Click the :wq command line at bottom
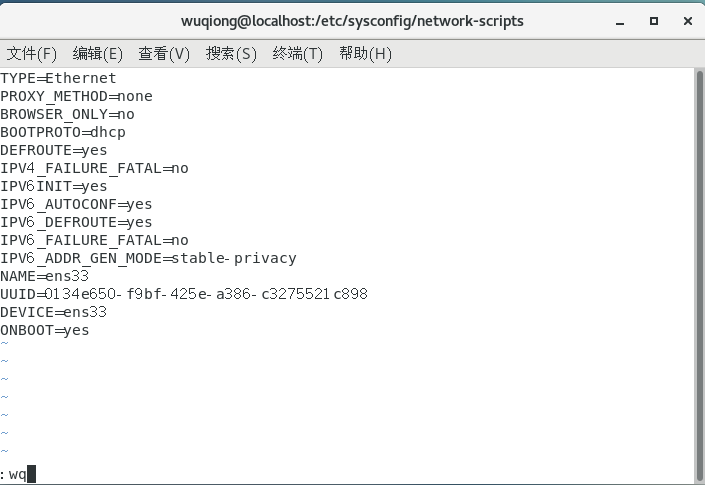This screenshot has height=485, width=705. click(x=16, y=473)
